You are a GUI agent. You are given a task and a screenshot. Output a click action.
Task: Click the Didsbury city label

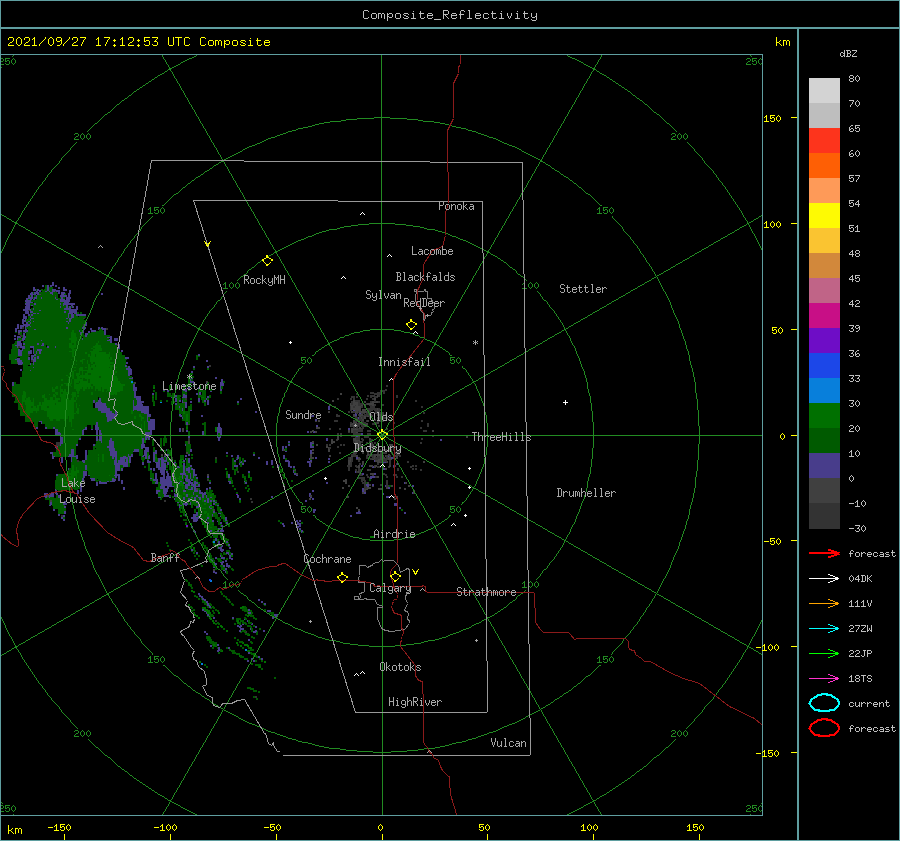point(378,448)
